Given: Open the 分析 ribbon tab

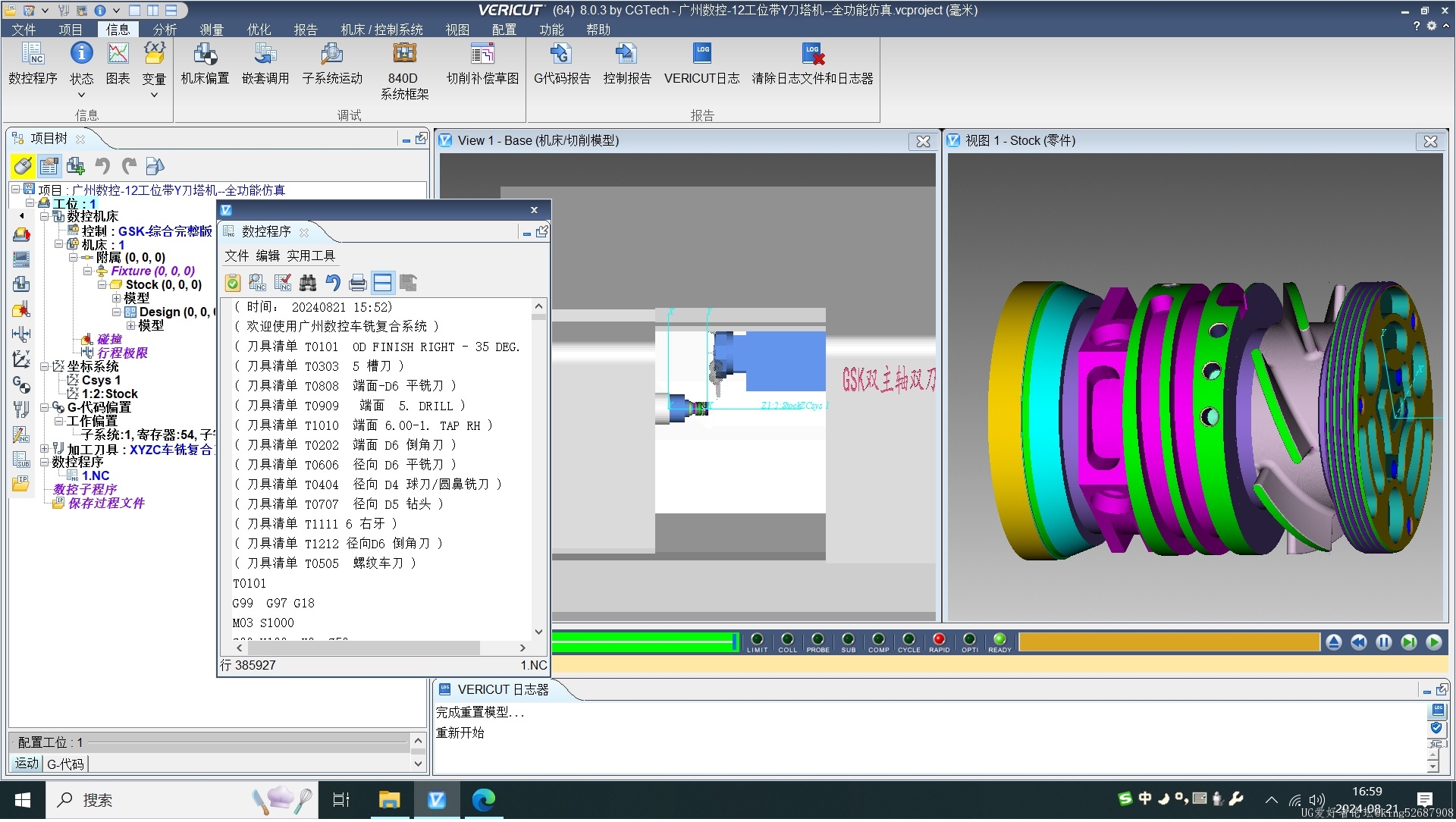Looking at the screenshot, I should 165,30.
